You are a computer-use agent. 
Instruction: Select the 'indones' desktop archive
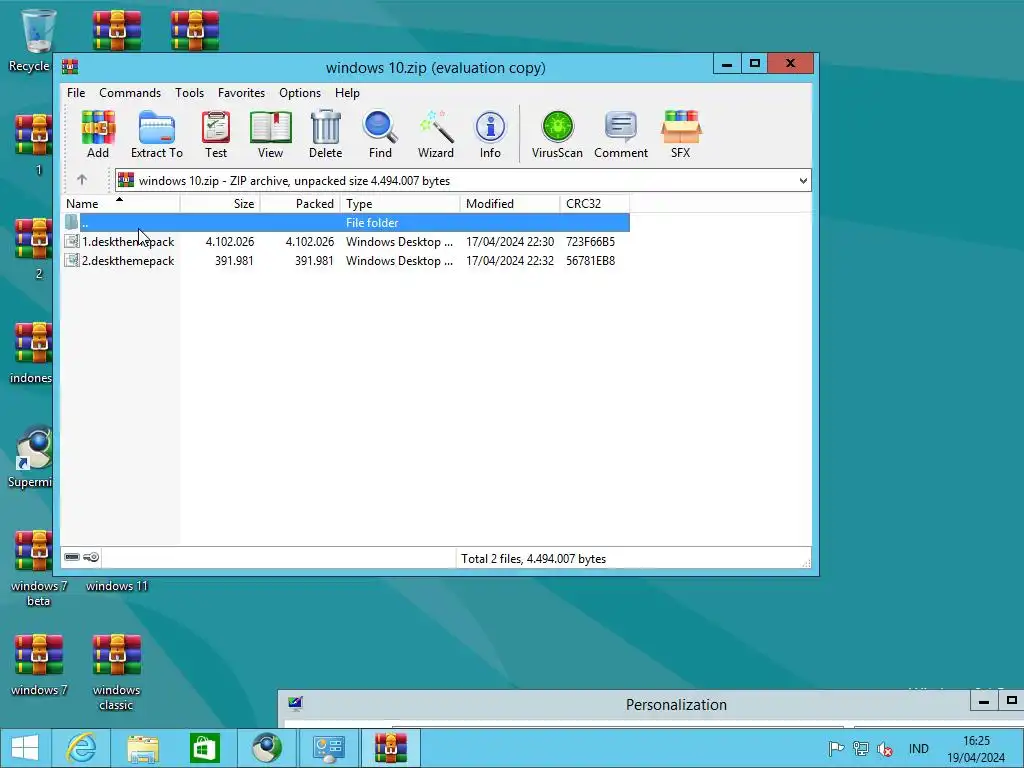[33, 353]
